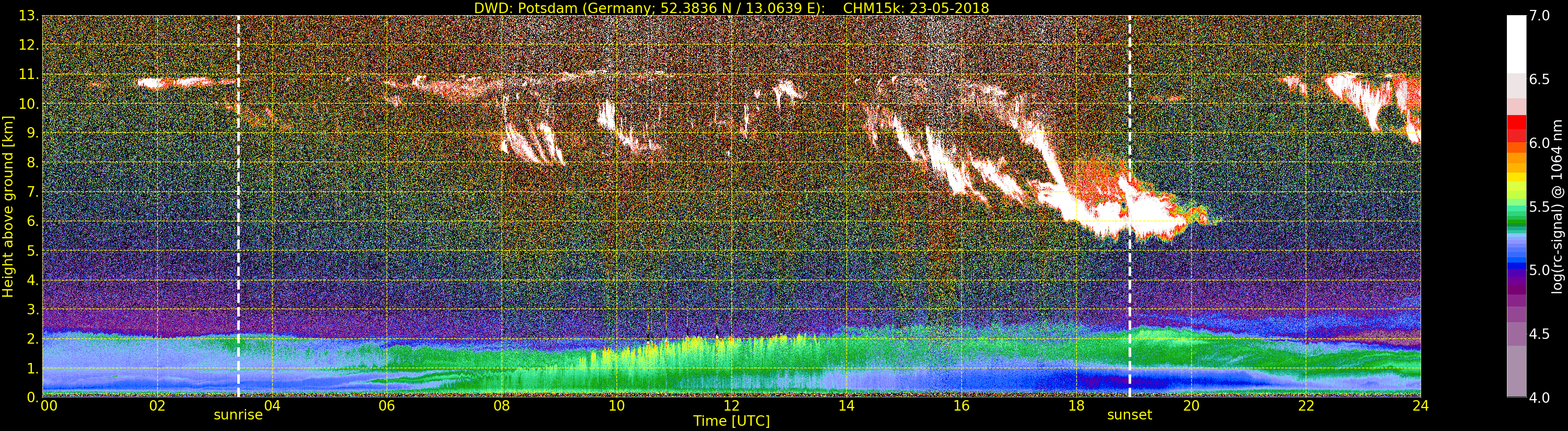Click the "8." height axis tick label
1568x431 pixels.
(32, 163)
